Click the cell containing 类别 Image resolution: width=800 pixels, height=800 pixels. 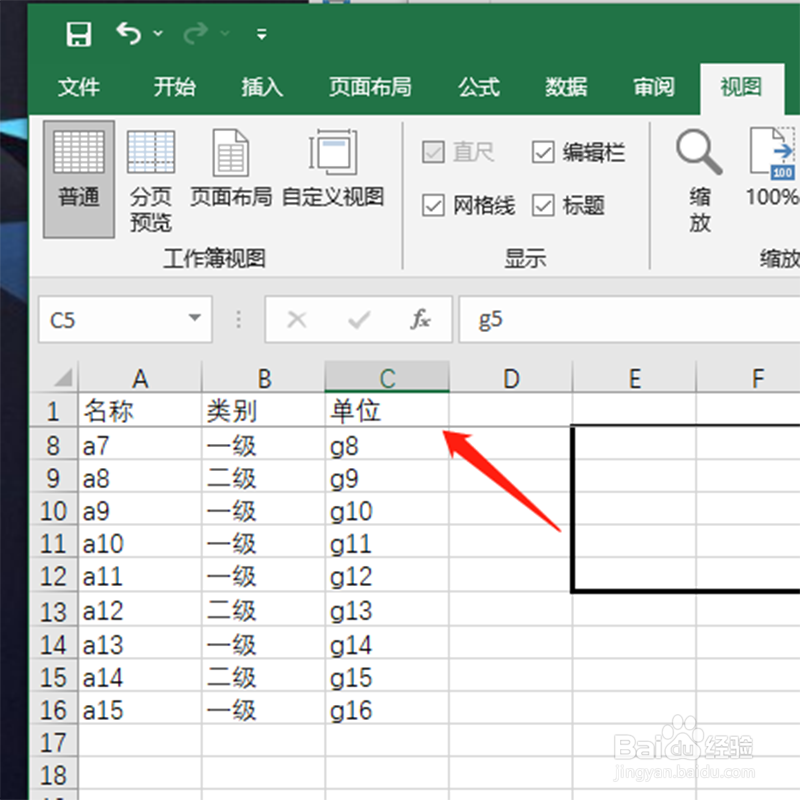(263, 410)
